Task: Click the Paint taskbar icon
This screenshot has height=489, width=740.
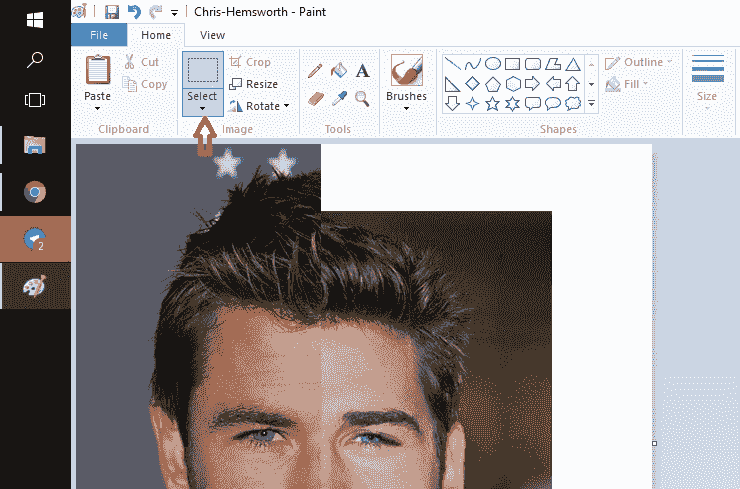Action: click(35, 286)
